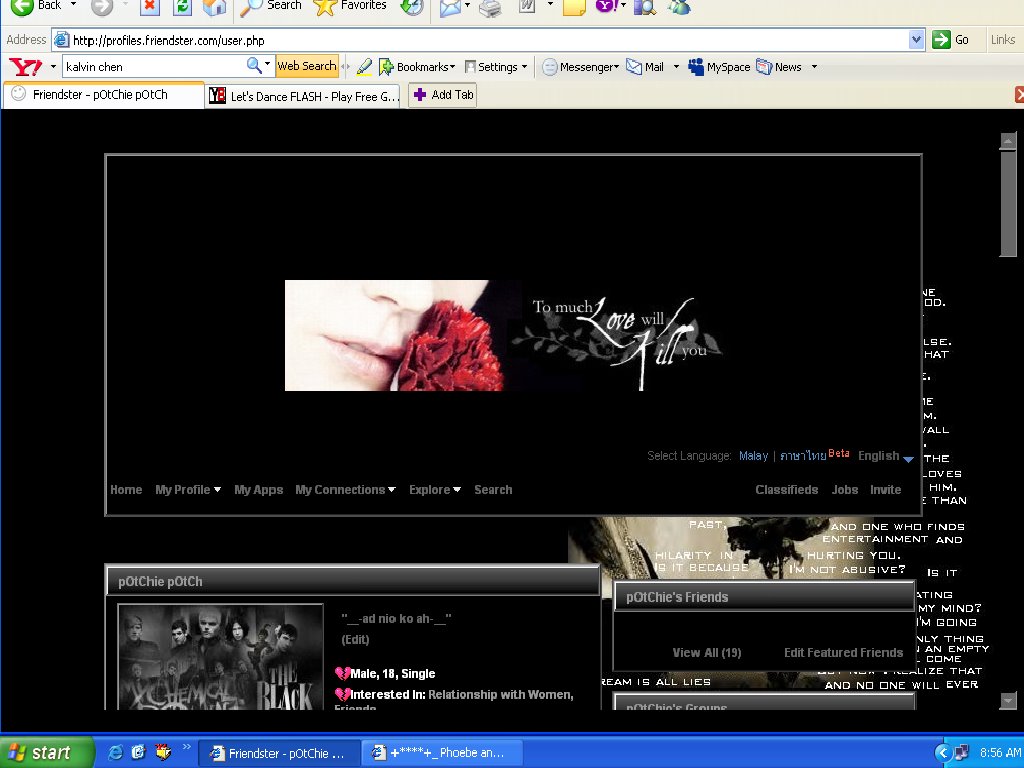Open the Mail envelope toolbar icon

[451, 6]
